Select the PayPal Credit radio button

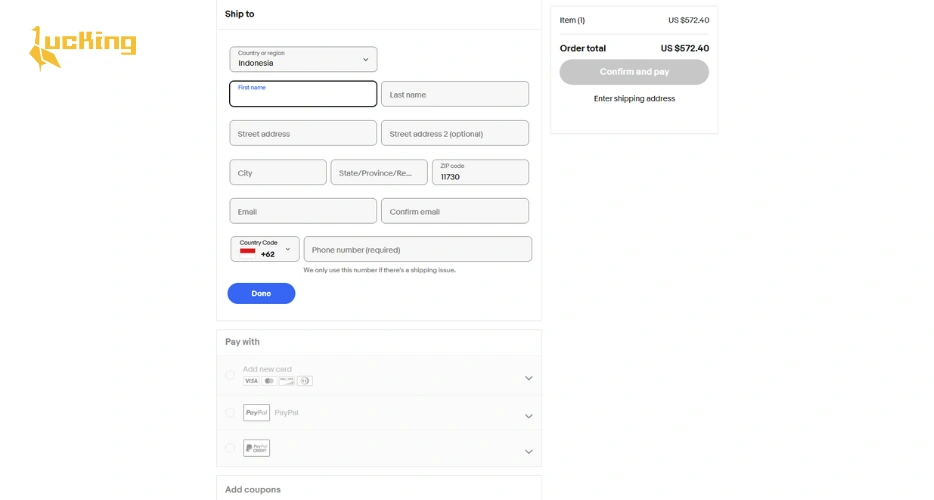[x=230, y=448]
